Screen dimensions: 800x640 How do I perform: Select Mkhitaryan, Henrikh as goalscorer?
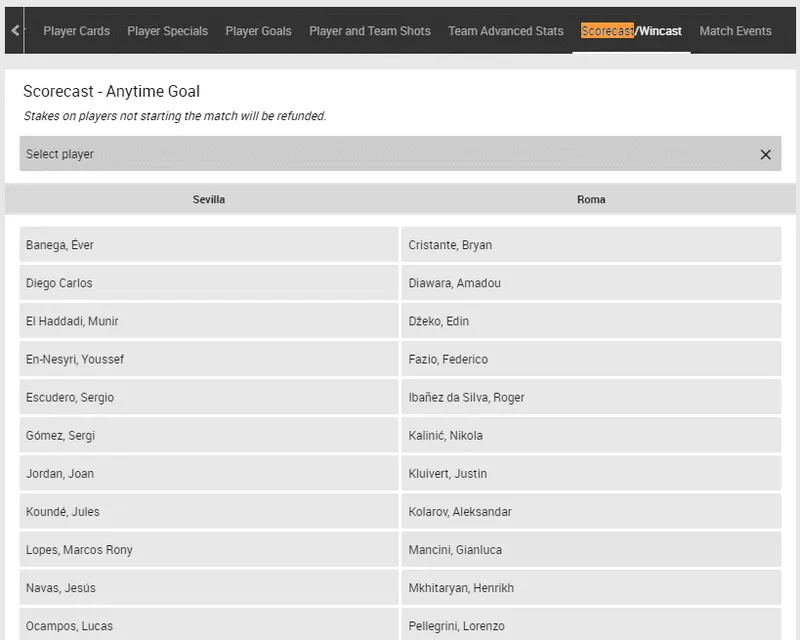590,588
